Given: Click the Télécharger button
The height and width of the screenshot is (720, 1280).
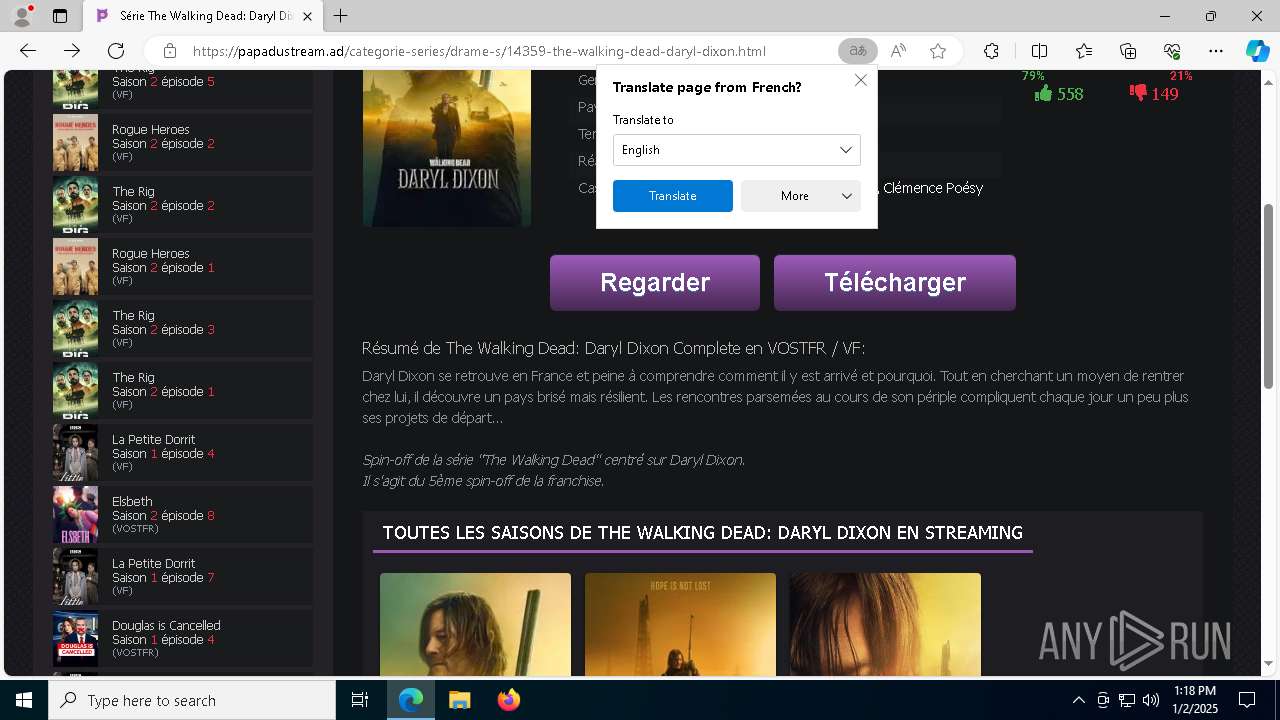Looking at the screenshot, I should pos(895,282).
